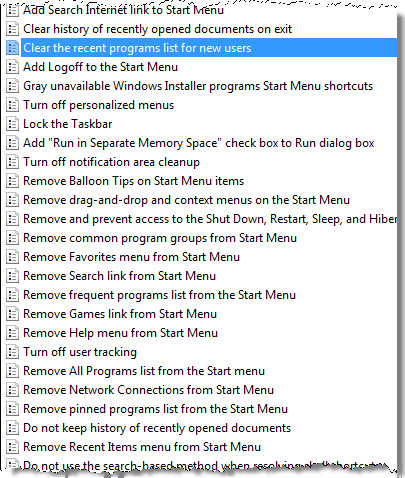
Task: Click the icon beside Turn off personalized menus
Action: 12,105
